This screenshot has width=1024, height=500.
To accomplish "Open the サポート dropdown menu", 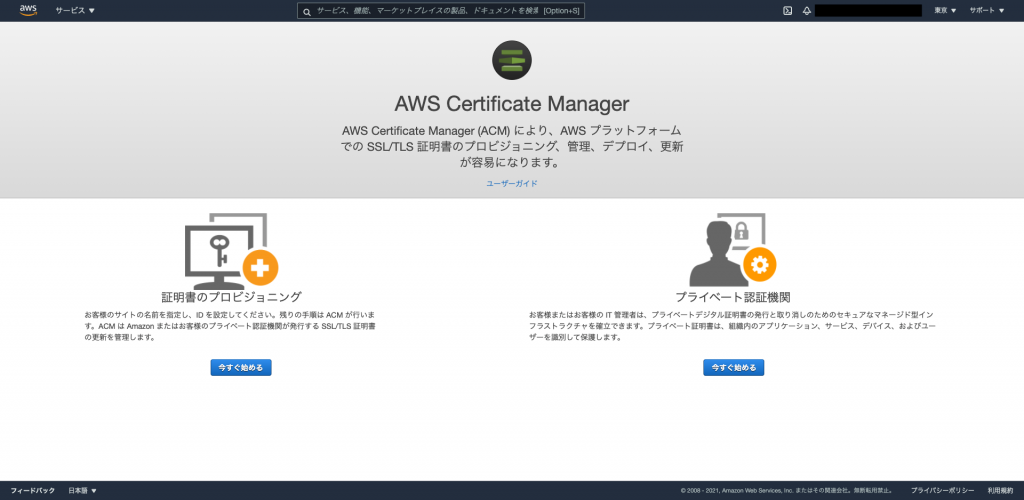I will coord(987,10).
